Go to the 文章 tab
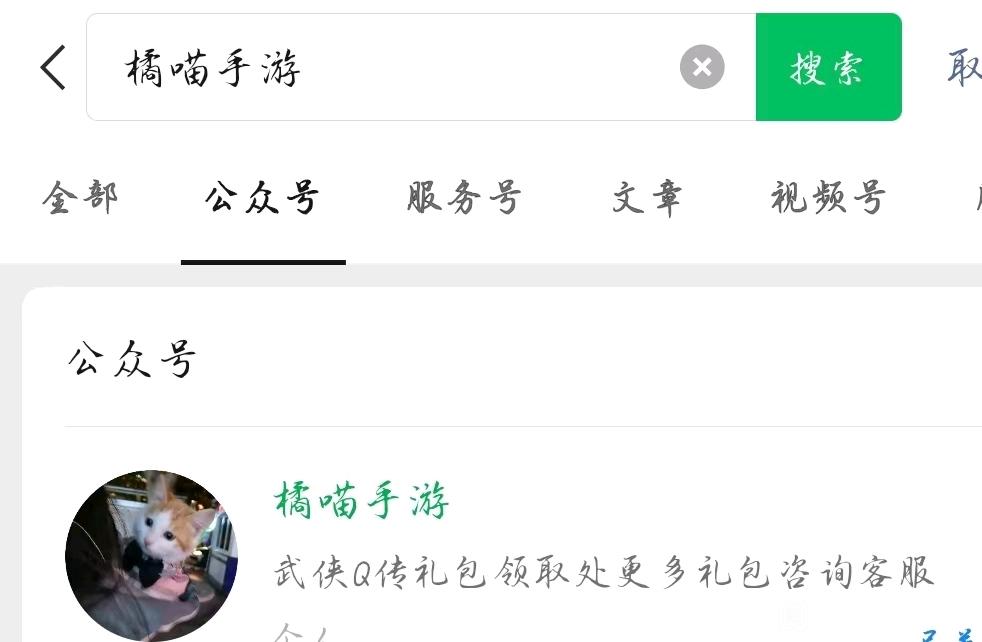The width and height of the screenshot is (982, 642). tap(646, 197)
